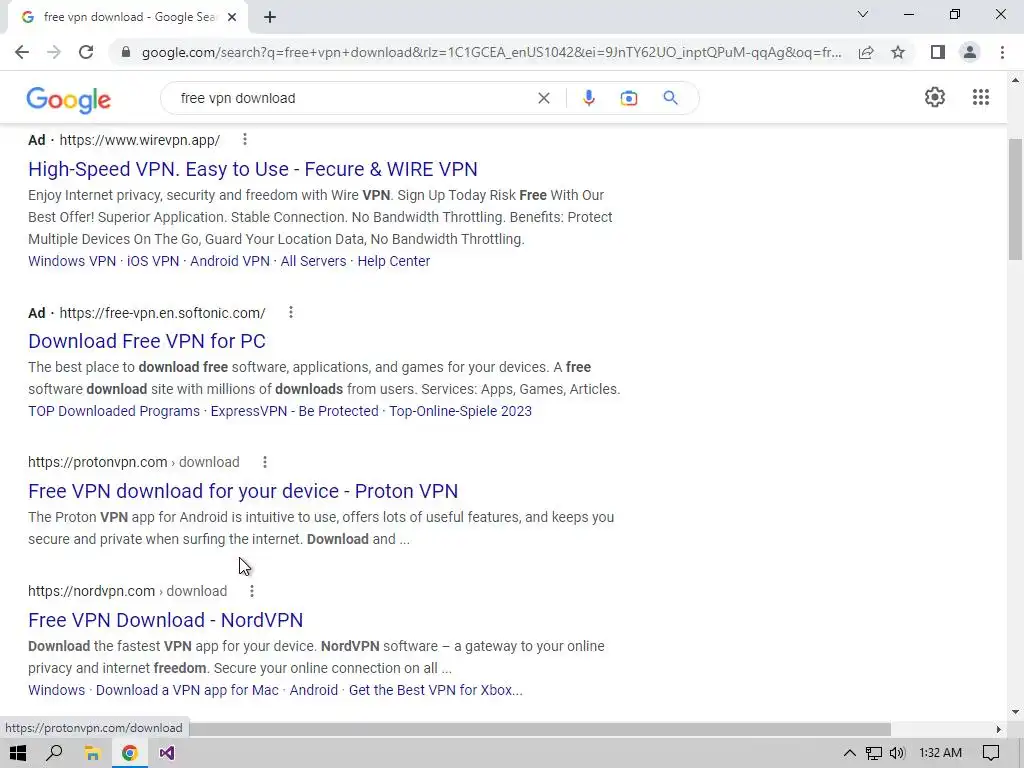Open ExpressVPN - Be Protected sitelink

point(295,411)
